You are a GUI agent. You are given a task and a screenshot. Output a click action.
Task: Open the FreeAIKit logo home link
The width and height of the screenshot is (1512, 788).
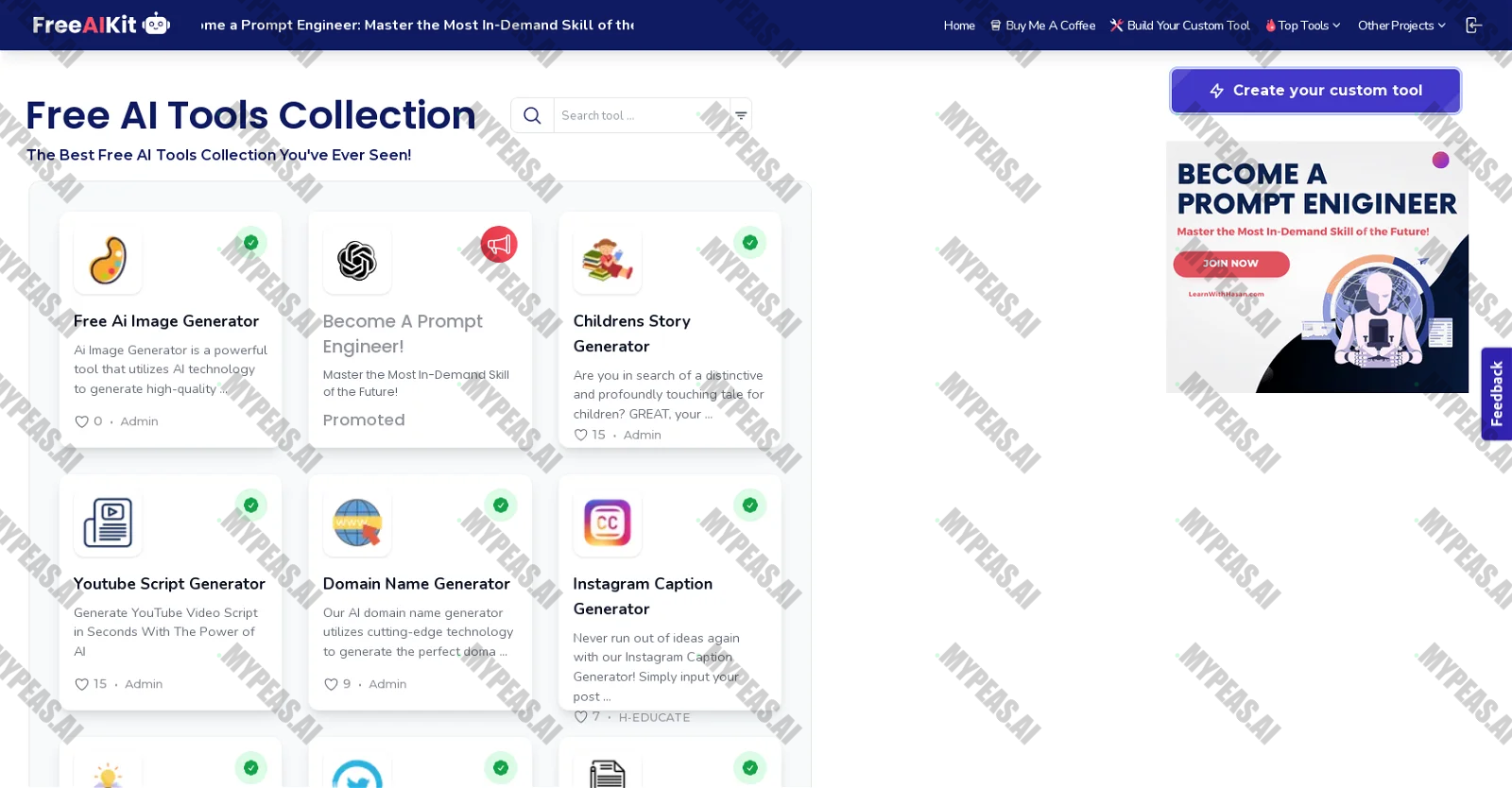click(101, 25)
